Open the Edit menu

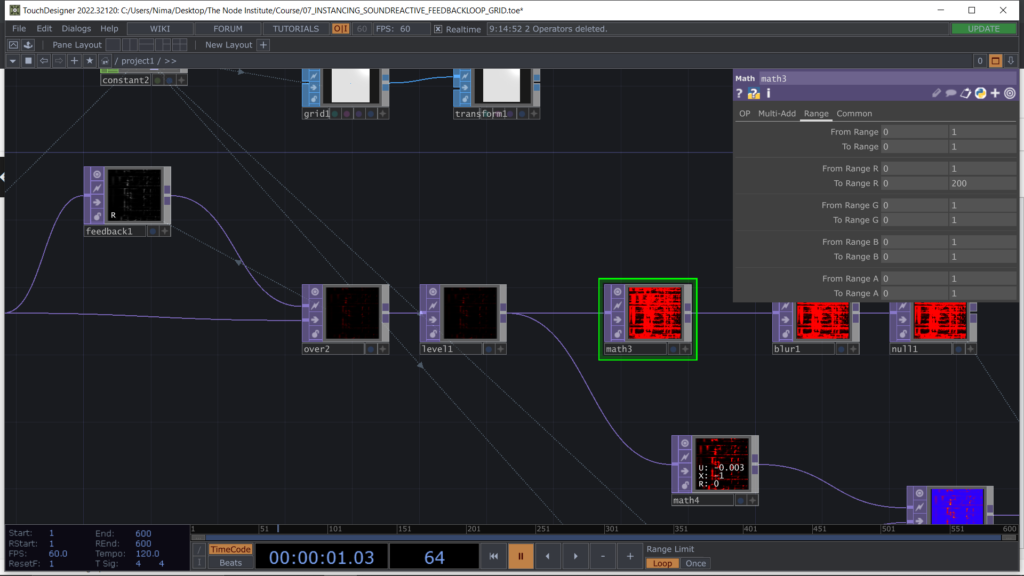(44, 29)
